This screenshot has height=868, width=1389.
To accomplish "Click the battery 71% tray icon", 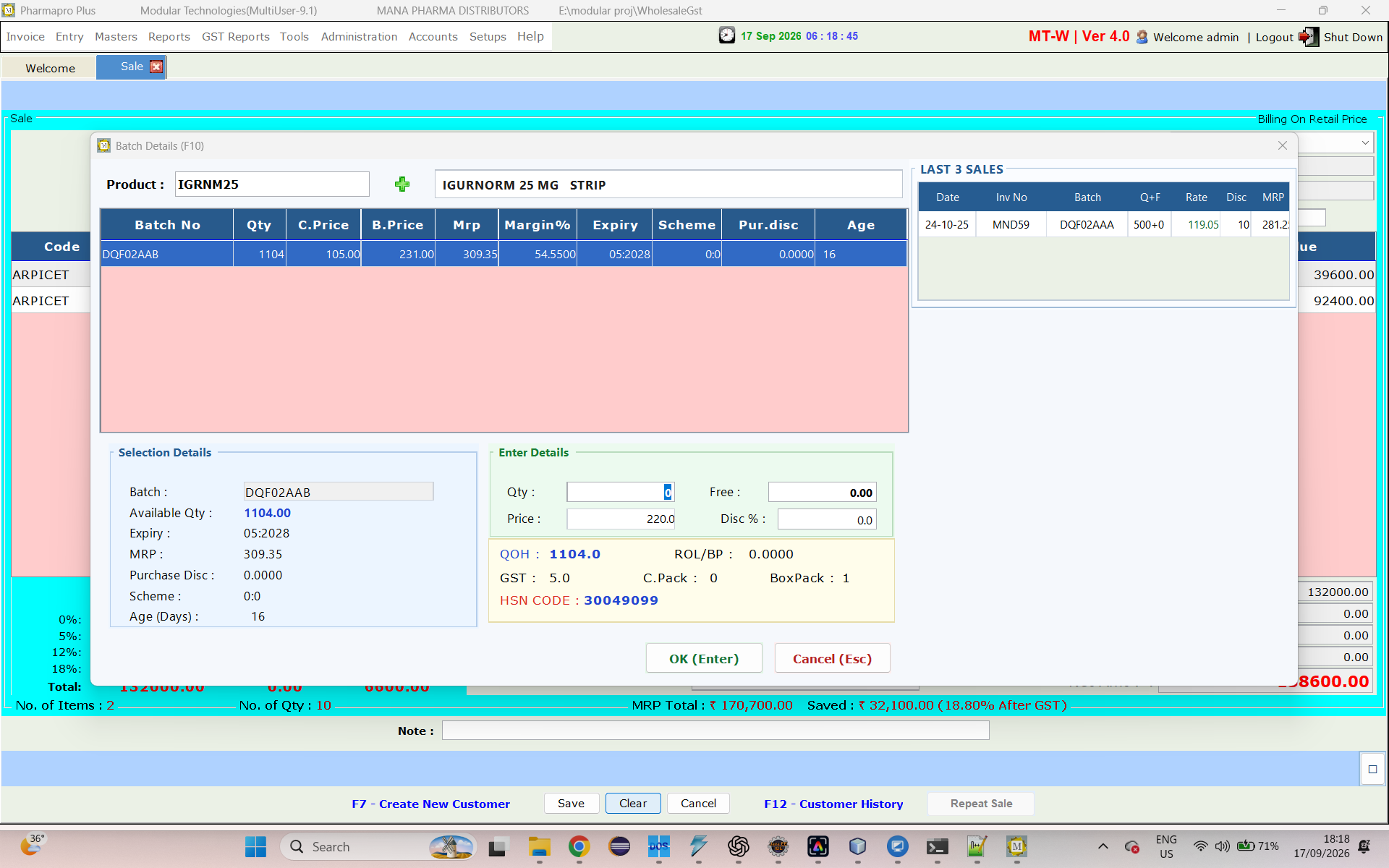I will [x=1257, y=846].
